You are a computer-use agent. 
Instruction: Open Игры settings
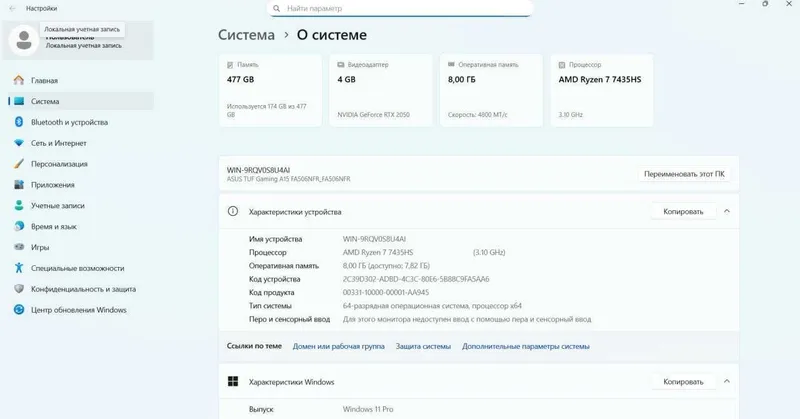[81, 247]
